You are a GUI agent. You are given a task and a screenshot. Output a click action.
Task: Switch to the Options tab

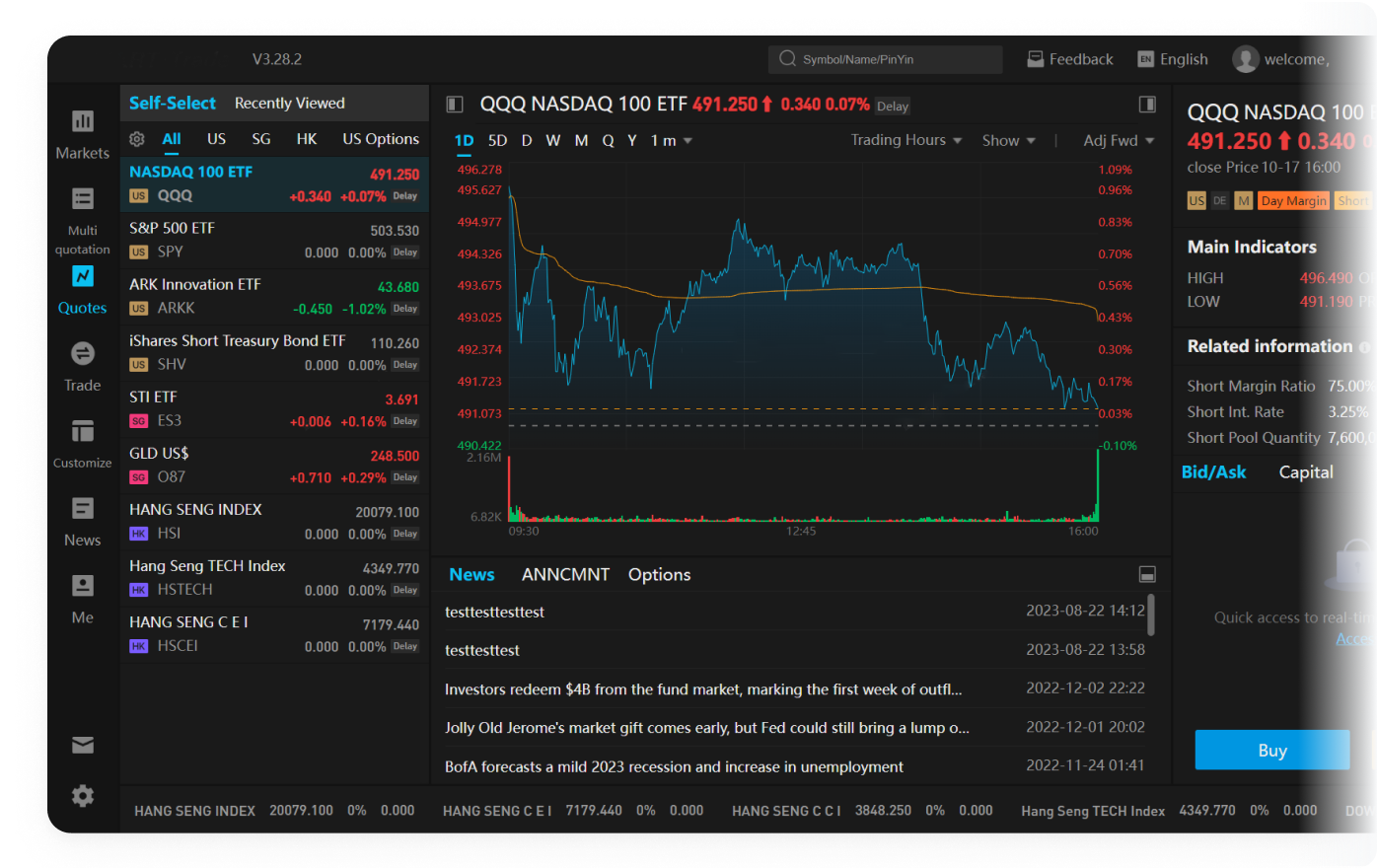click(x=660, y=574)
